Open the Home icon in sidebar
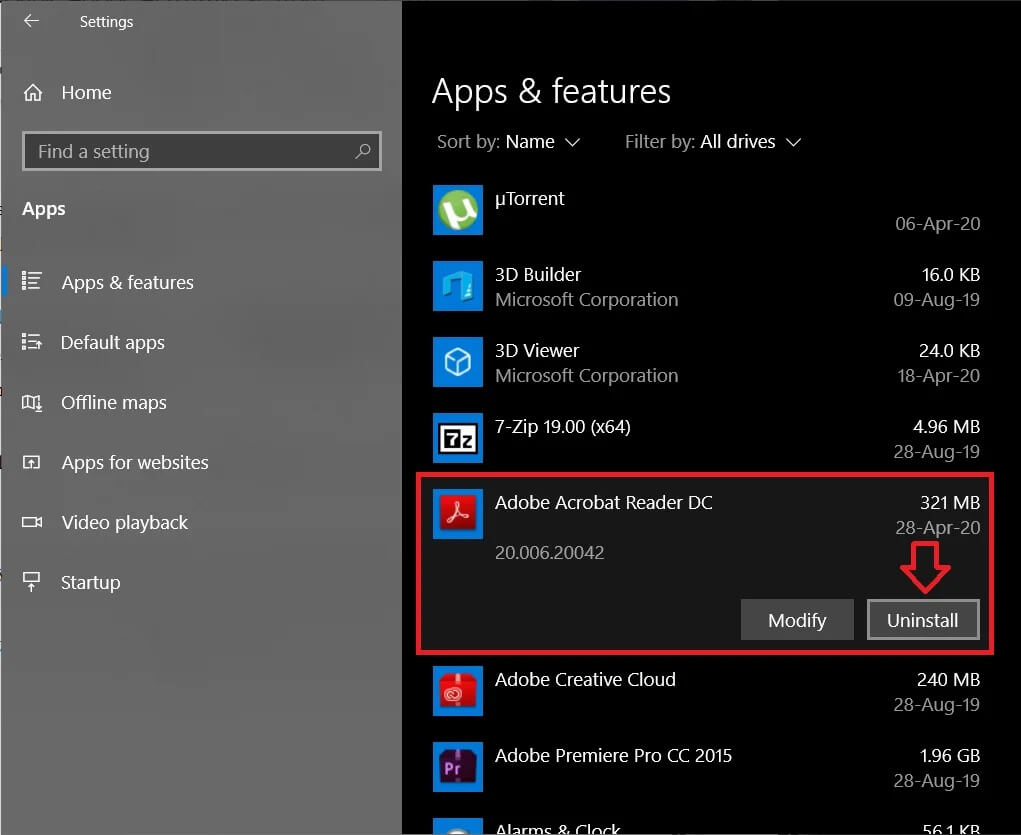This screenshot has height=835, width=1021. click(x=33, y=92)
